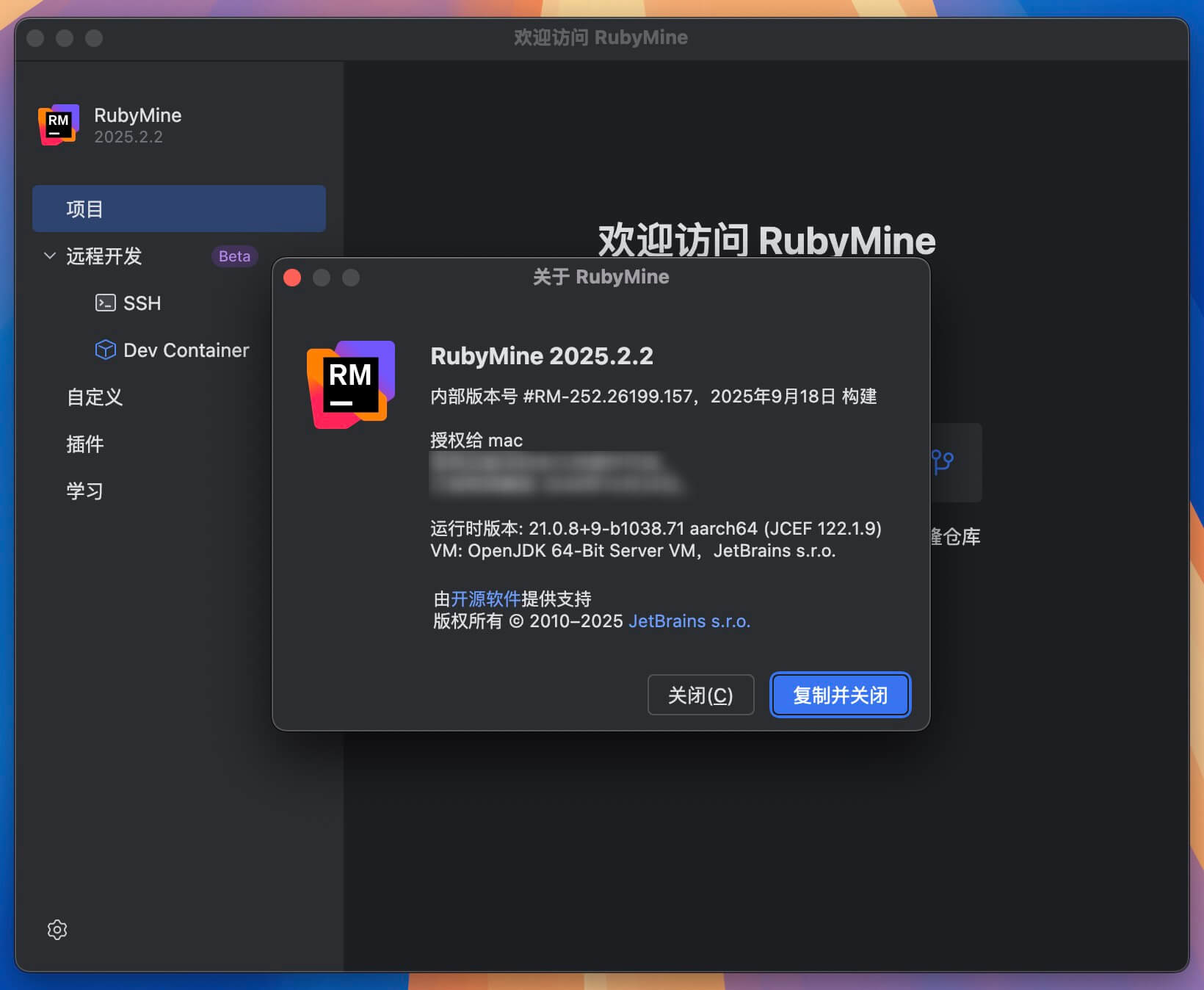Screen dimensions: 1204x990
Task: Click the clone repository branch icon
Action: tap(943, 462)
